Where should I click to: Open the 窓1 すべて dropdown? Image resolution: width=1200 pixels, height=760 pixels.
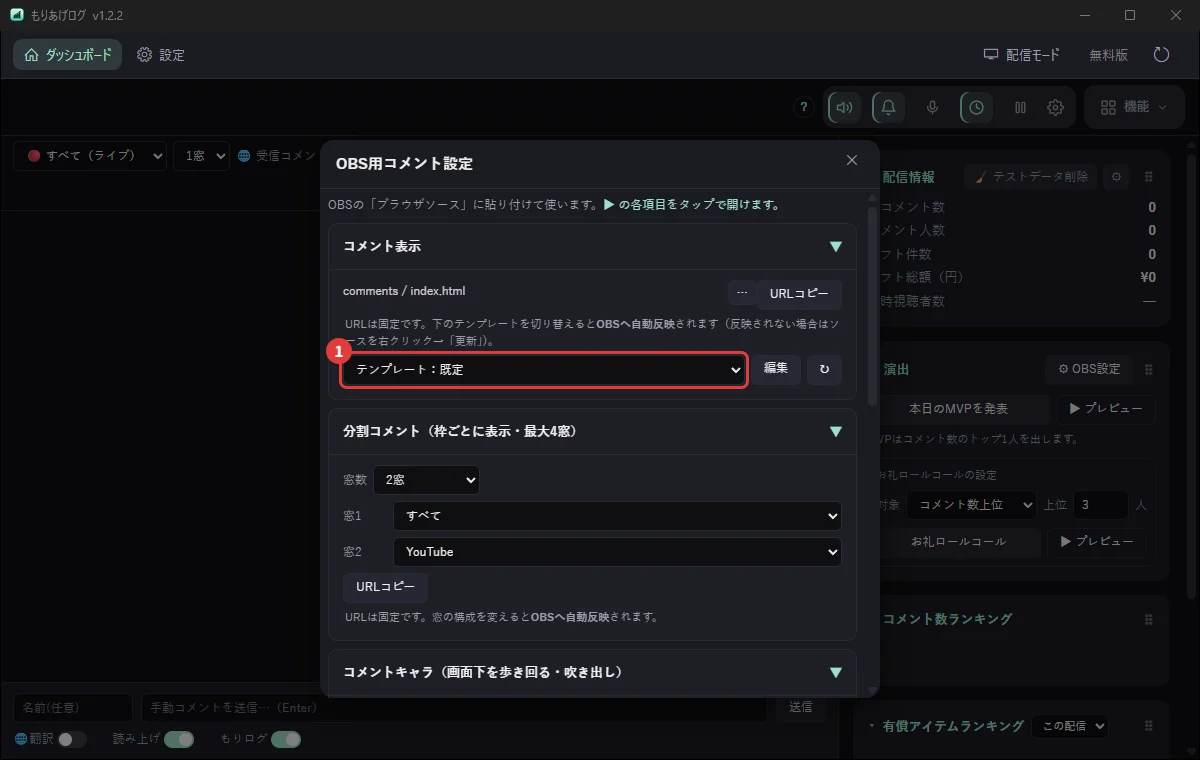[x=617, y=516]
